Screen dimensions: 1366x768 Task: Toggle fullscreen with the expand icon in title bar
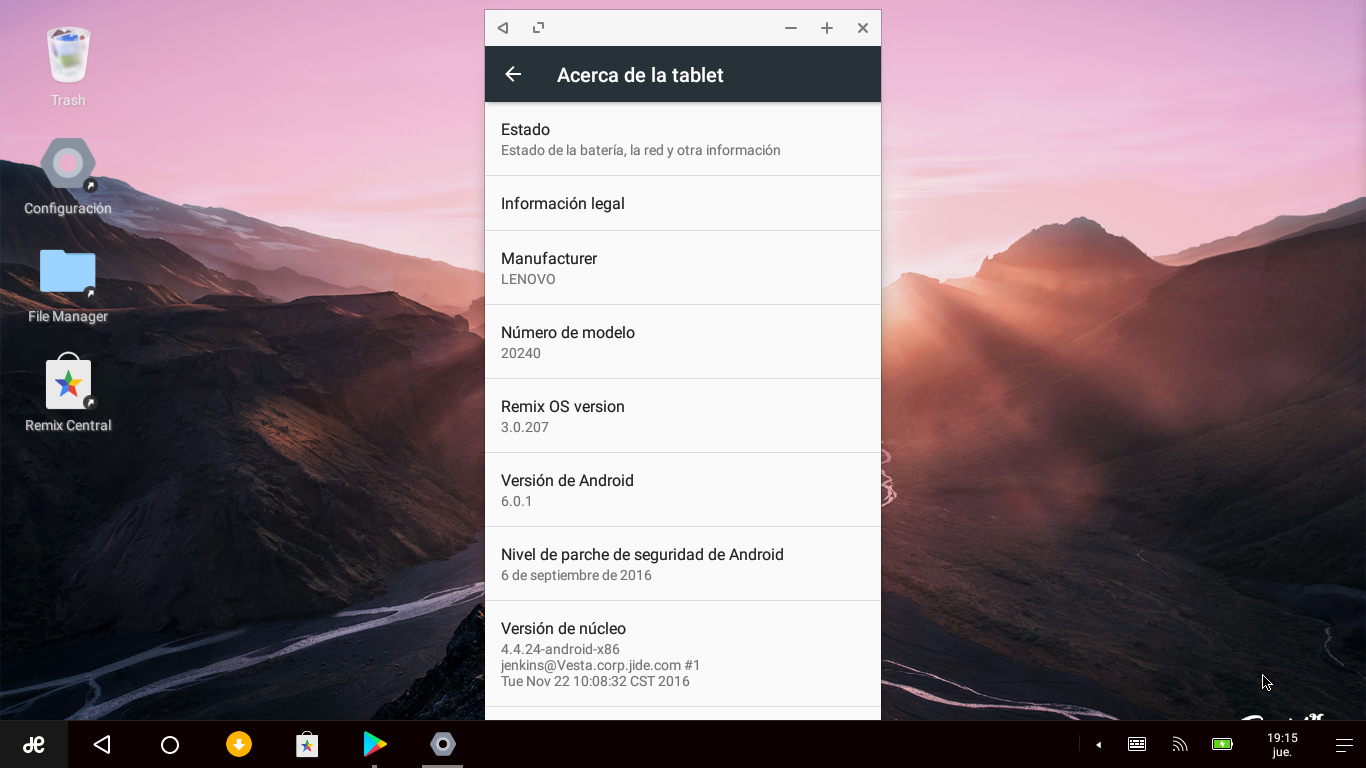pyautogui.click(x=539, y=28)
